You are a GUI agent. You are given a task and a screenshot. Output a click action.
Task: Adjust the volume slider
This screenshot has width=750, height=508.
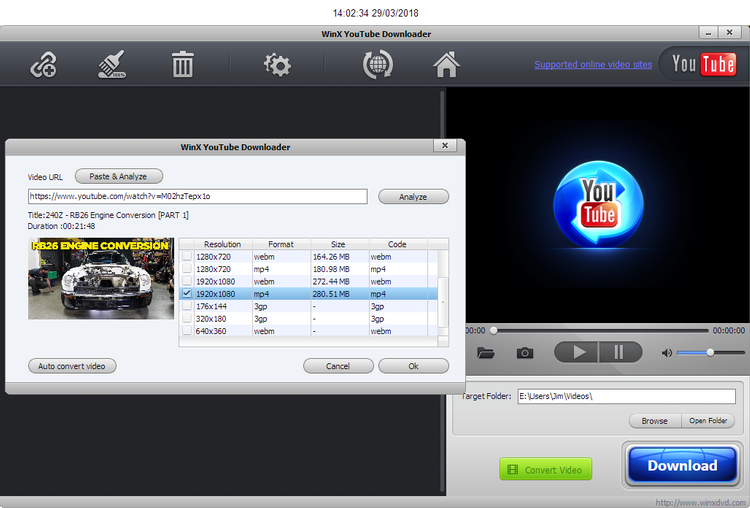tap(711, 353)
